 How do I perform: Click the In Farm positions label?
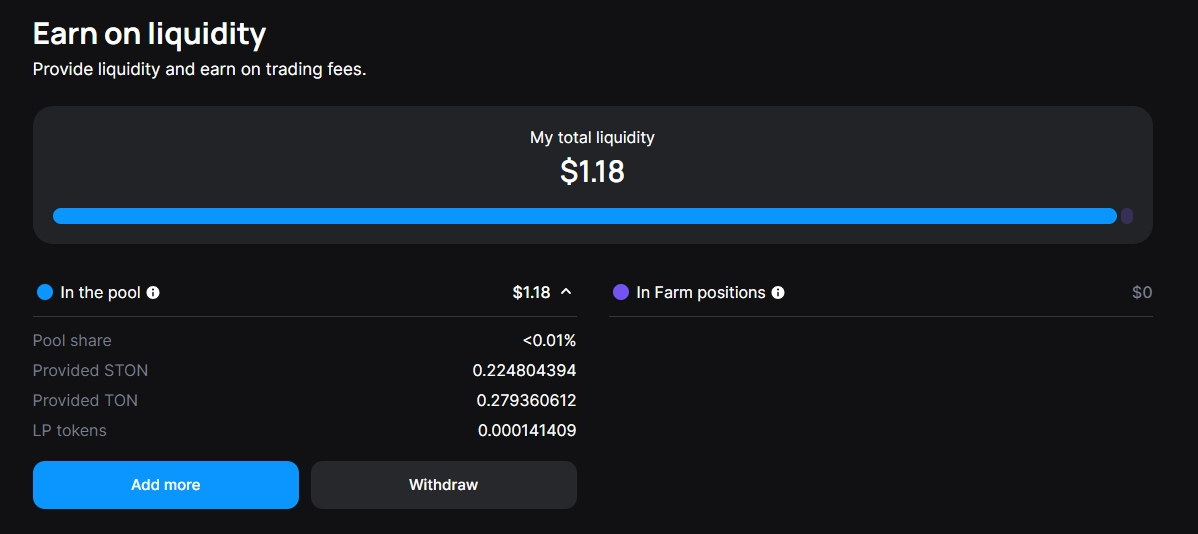pos(700,293)
